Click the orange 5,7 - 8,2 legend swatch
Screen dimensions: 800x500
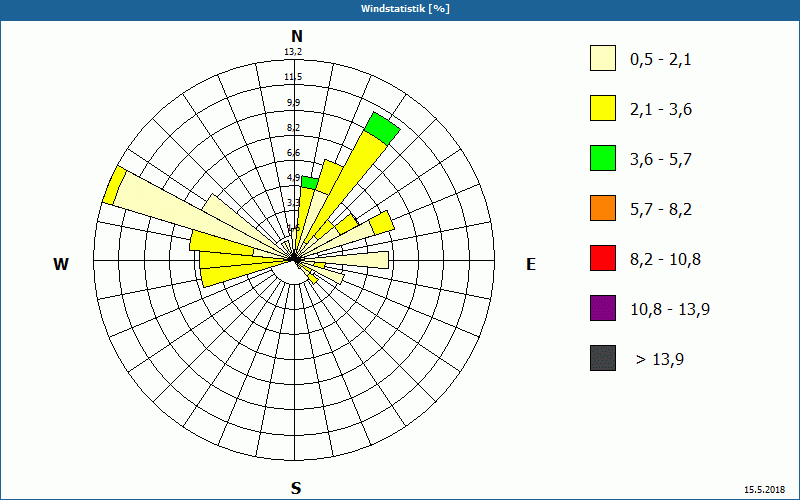603,208
